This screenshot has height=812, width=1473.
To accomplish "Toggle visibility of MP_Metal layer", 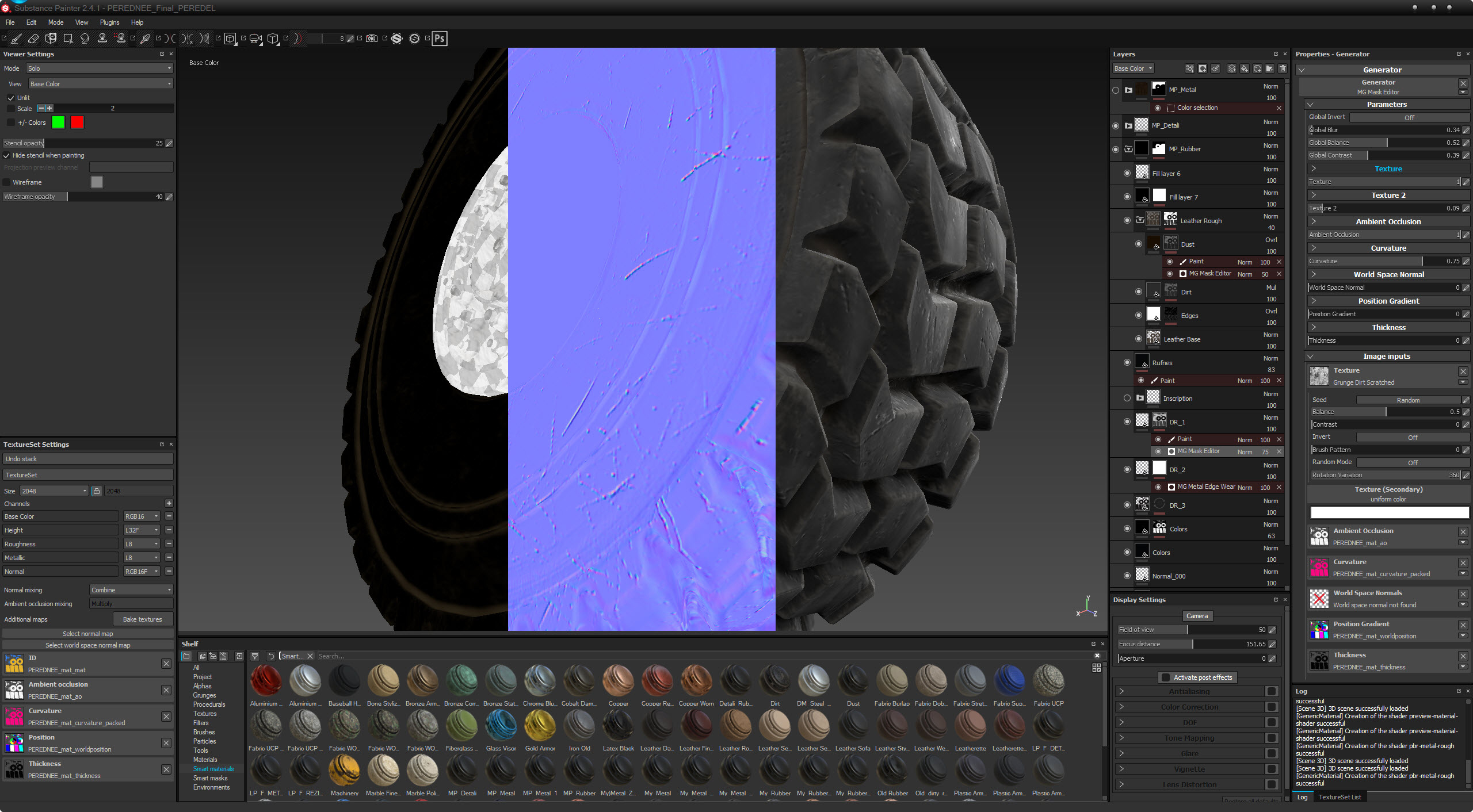I will pyautogui.click(x=1116, y=89).
